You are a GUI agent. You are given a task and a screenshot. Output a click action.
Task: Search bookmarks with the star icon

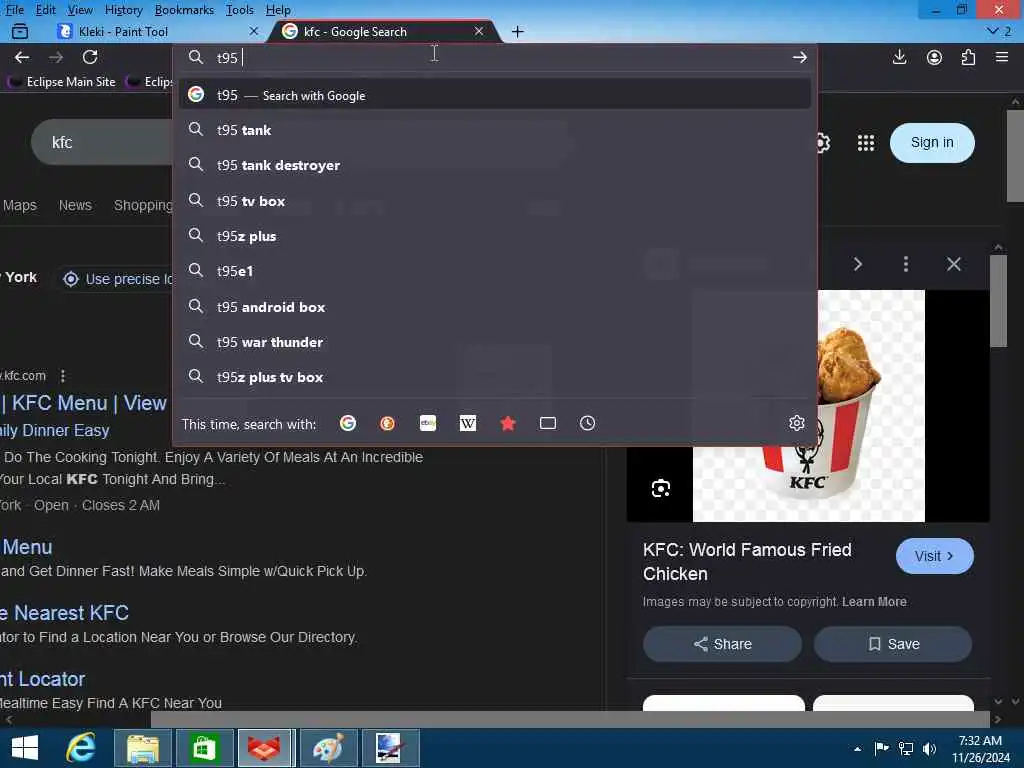coord(507,423)
